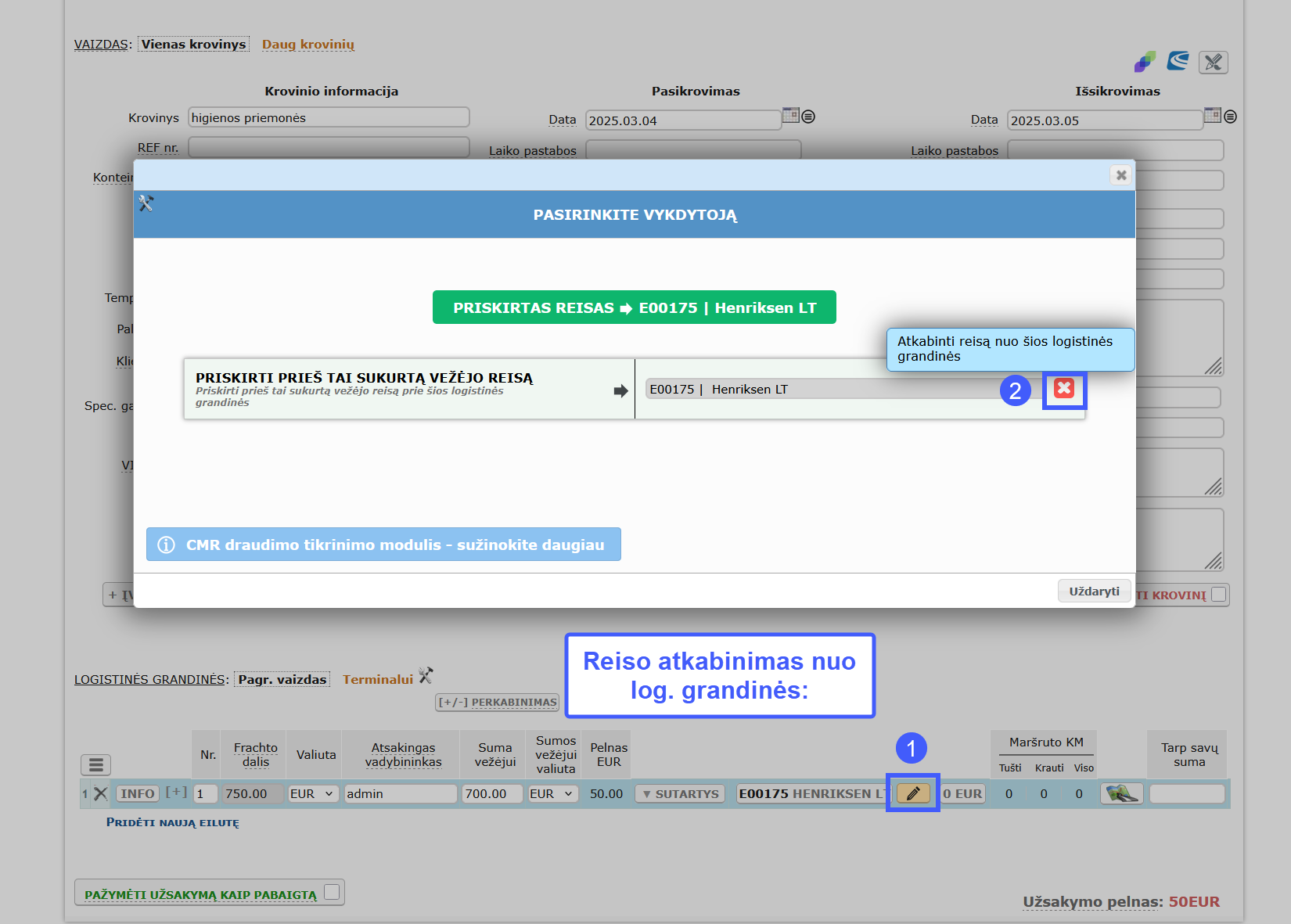Viewport: 1291px width, 924px height.
Task: Click INFO button in logistics row
Action: [138, 793]
